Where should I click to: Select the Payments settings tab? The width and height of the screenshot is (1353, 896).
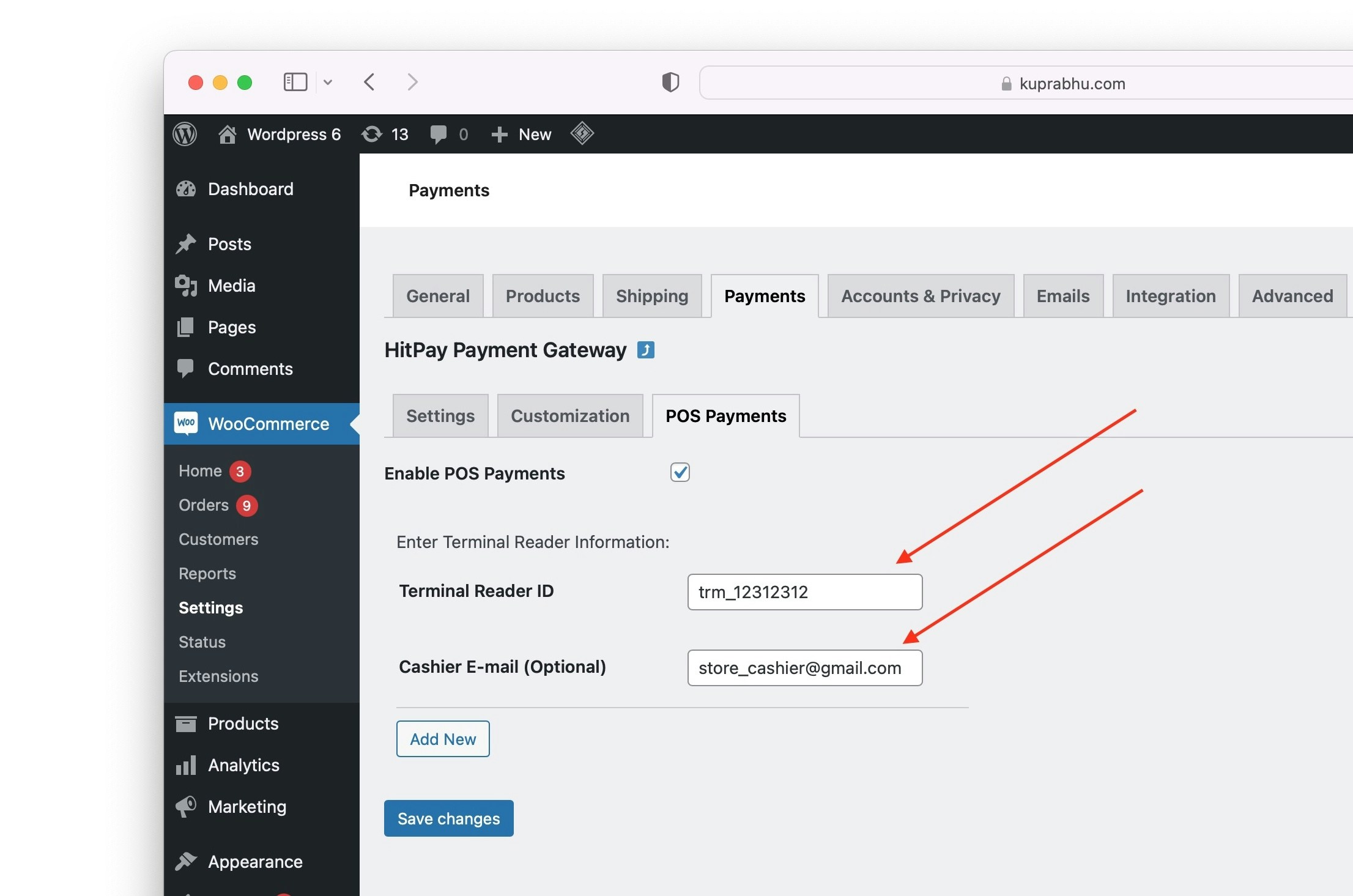pyautogui.click(x=765, y=296)
